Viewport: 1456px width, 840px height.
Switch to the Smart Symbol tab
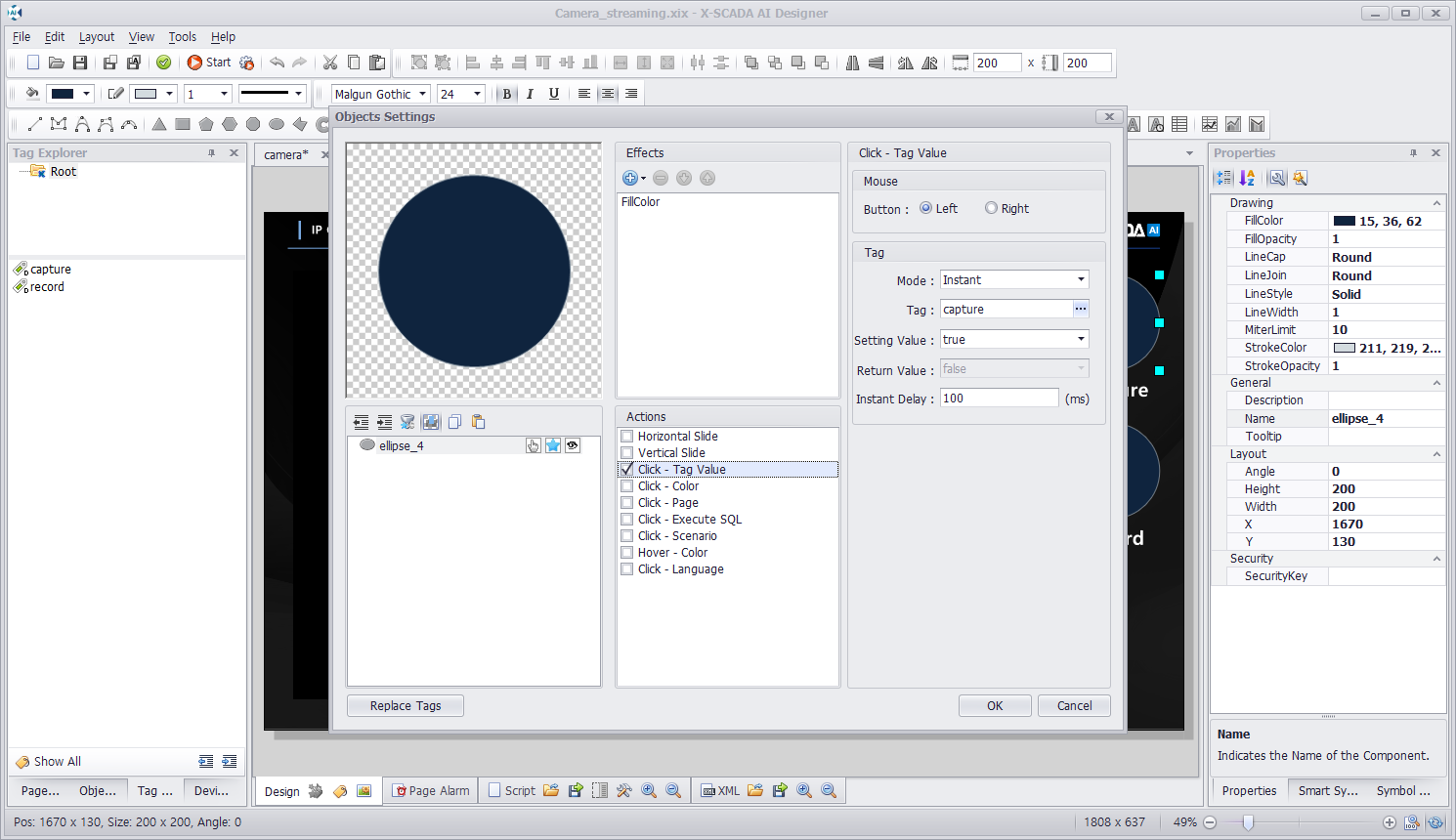1327,790
